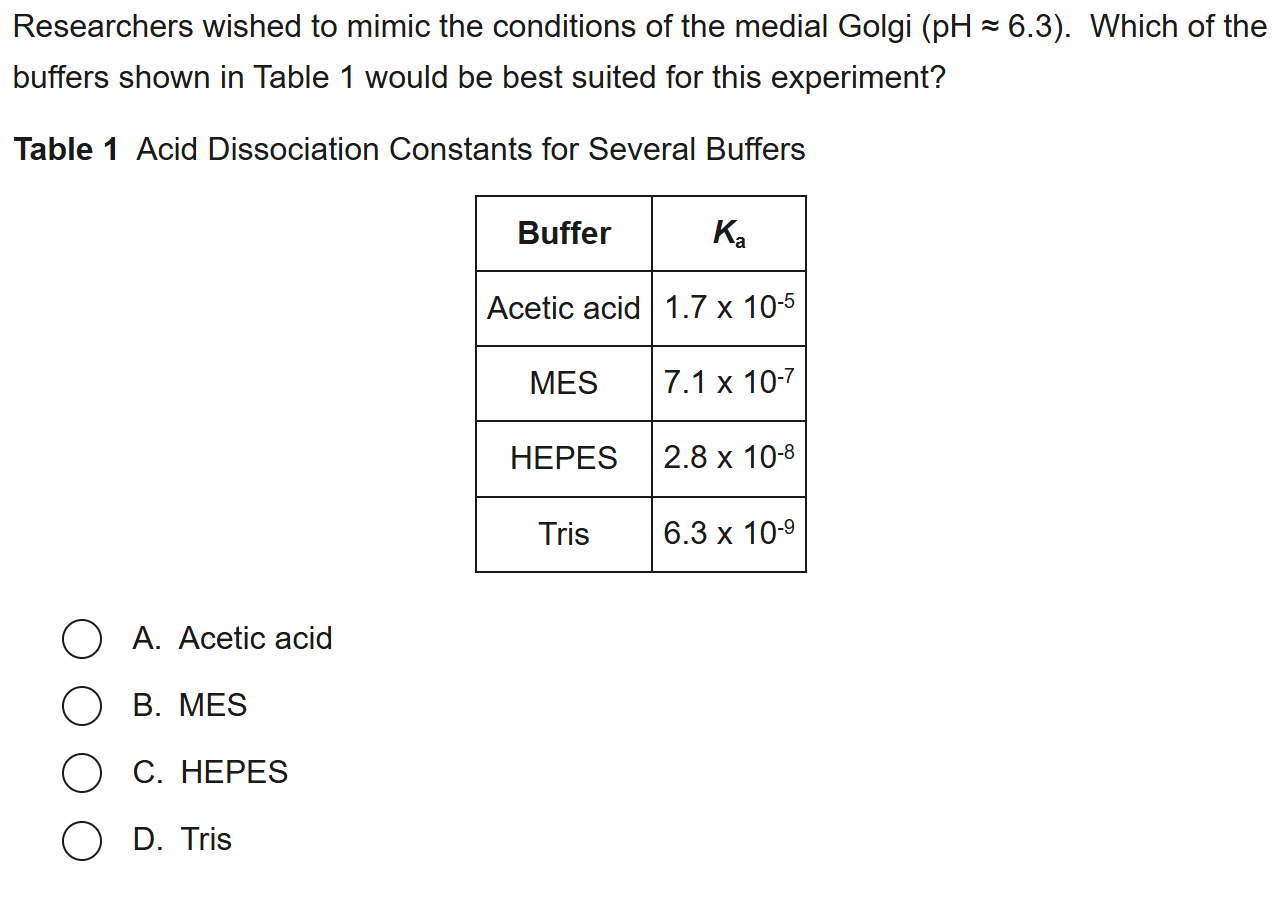1274x903 pixels.
Task: Click the 6.3 x 10-9 value cell
Action: point(729,535)
